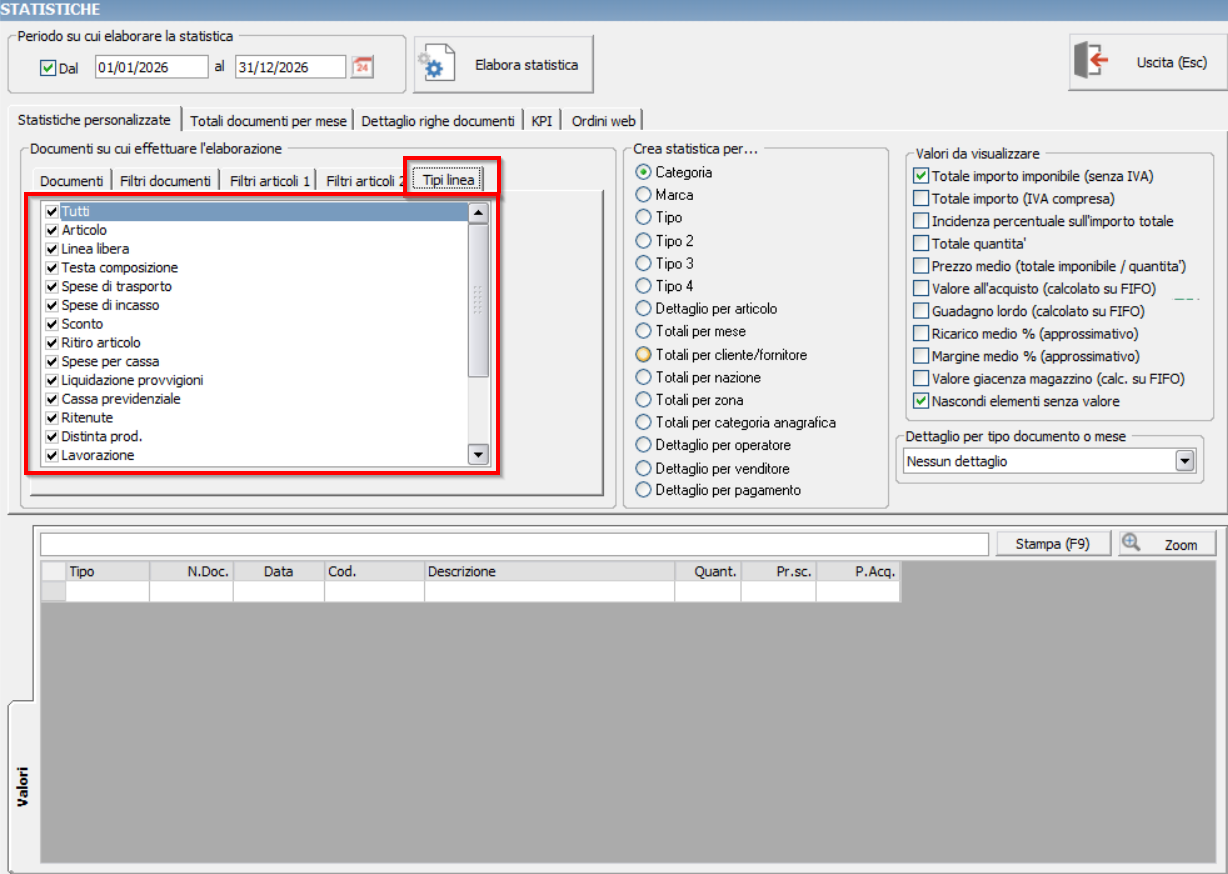Toggle the Ritiro articolo checkbox
This screenshot has height=874, width=1228.
tap(52, 343)
